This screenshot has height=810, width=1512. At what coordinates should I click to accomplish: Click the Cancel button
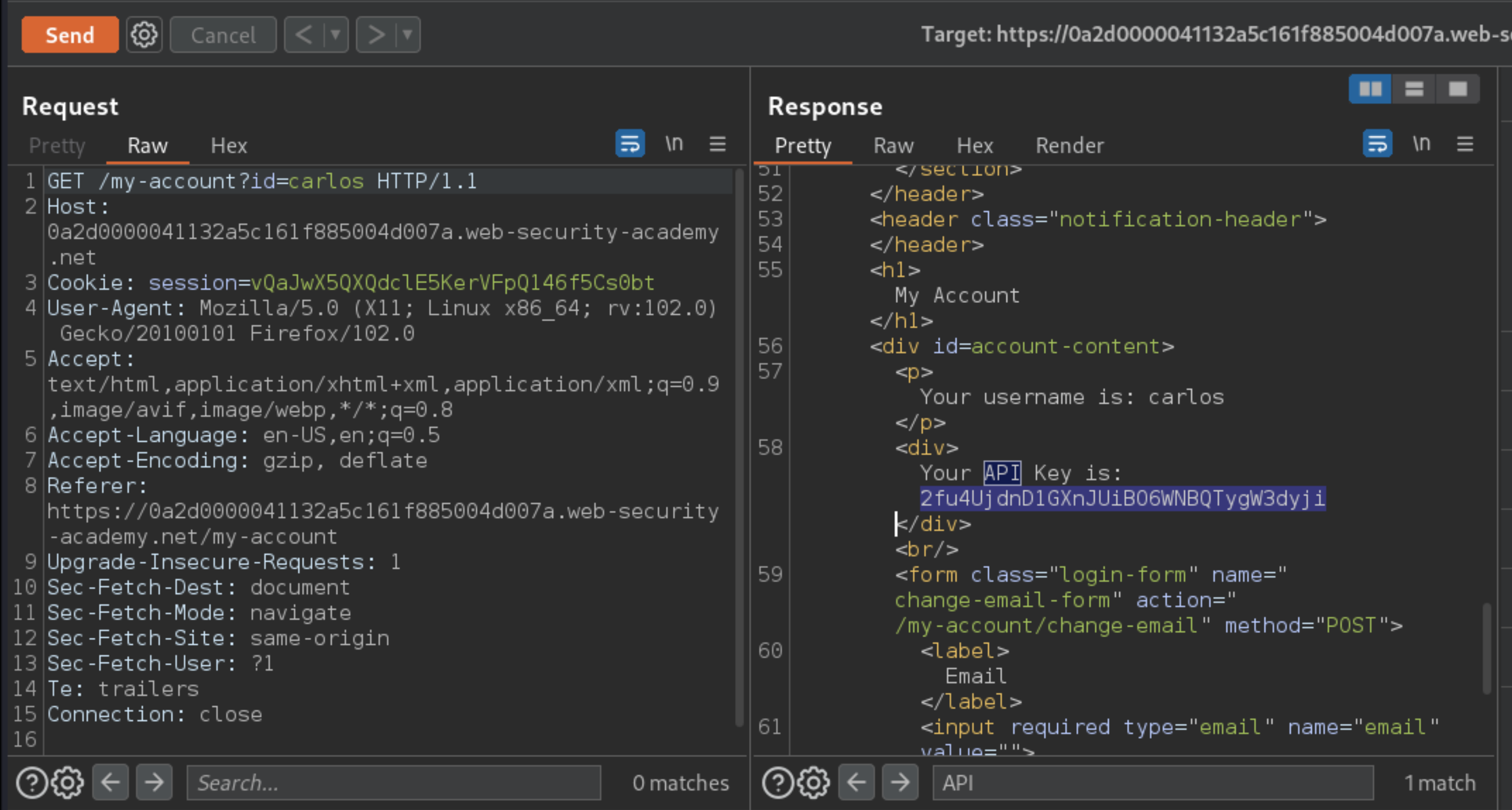point(223,35)
